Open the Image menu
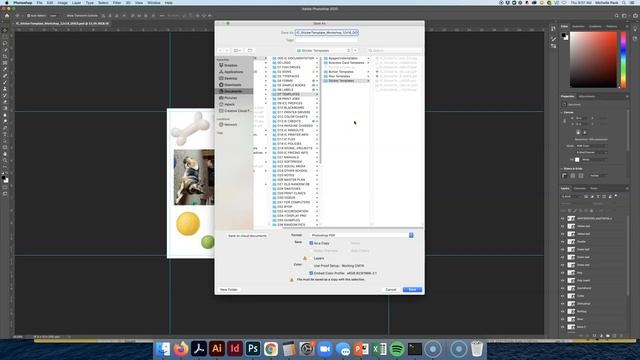The width and height of the screenshot is (640, 360). (x=62, y=2)
